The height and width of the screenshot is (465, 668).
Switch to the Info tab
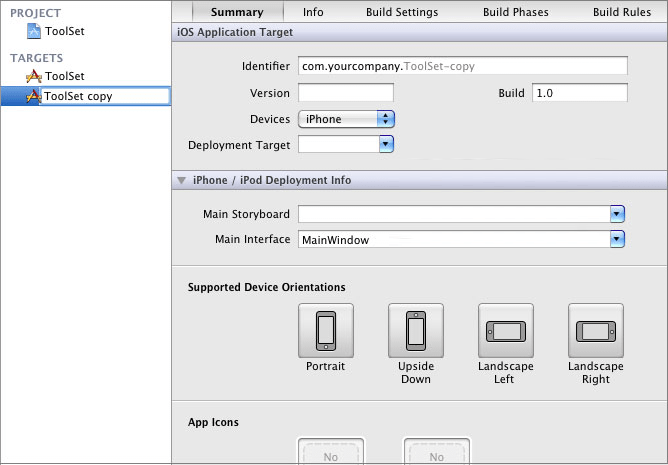point(313,13)
